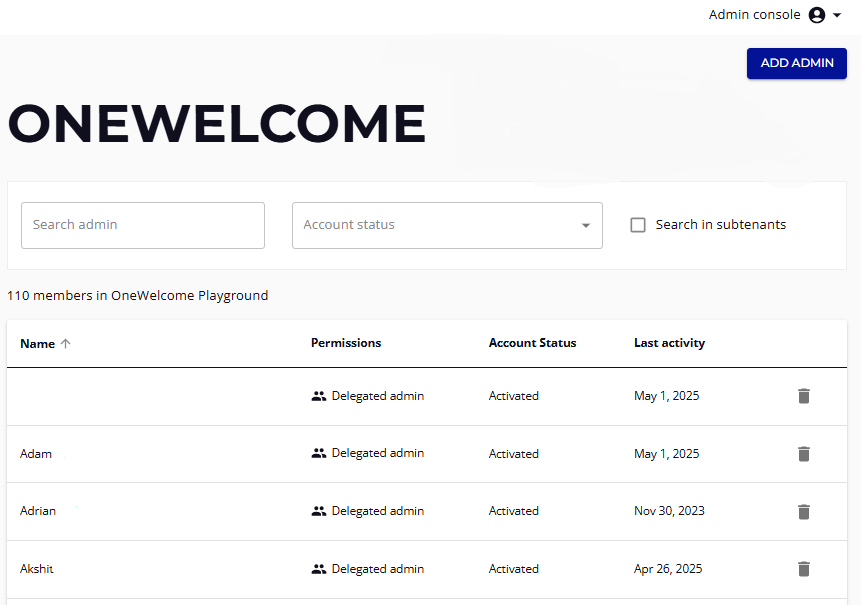Open the Adam admin entry
The height and width of the screenshot is (605, 861).
[x=36, y=454]
